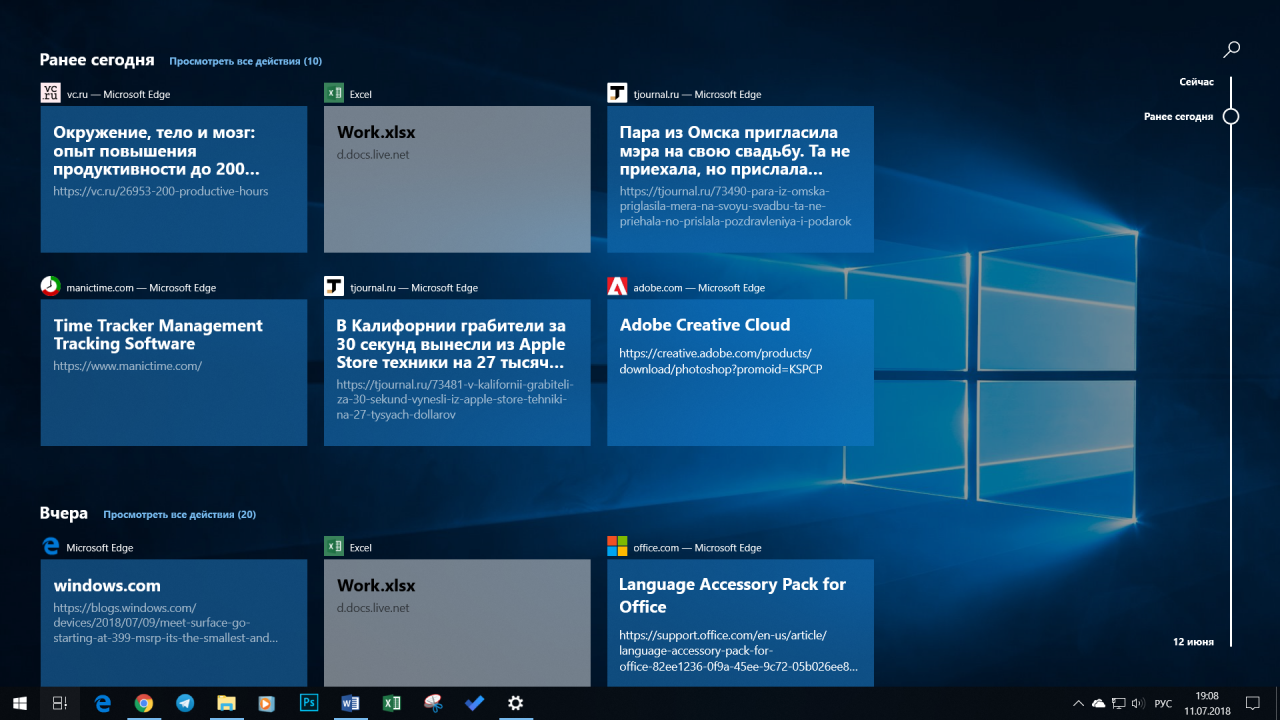Open Telegram from the taskbar
Image resolution: width=1280 pixels, height=720 pixels.
point(185,703)
